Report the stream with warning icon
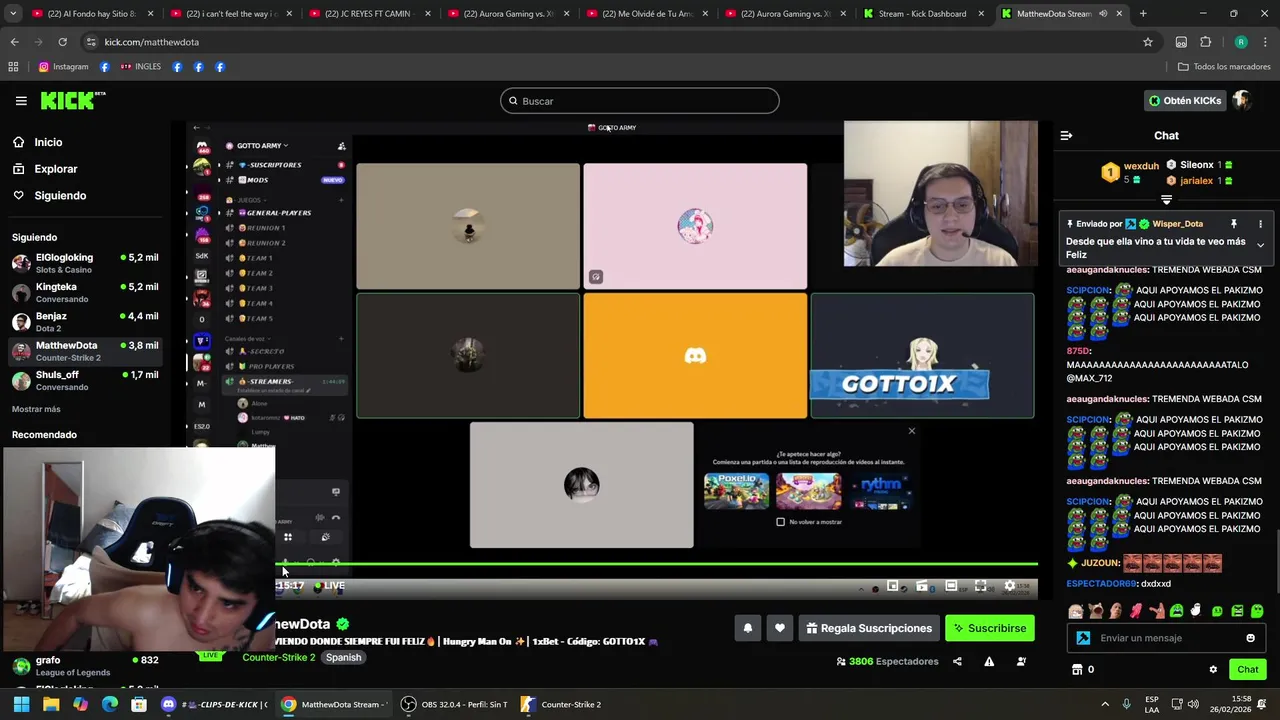This screenshot has width=1280, height=720. click(989, 661)
